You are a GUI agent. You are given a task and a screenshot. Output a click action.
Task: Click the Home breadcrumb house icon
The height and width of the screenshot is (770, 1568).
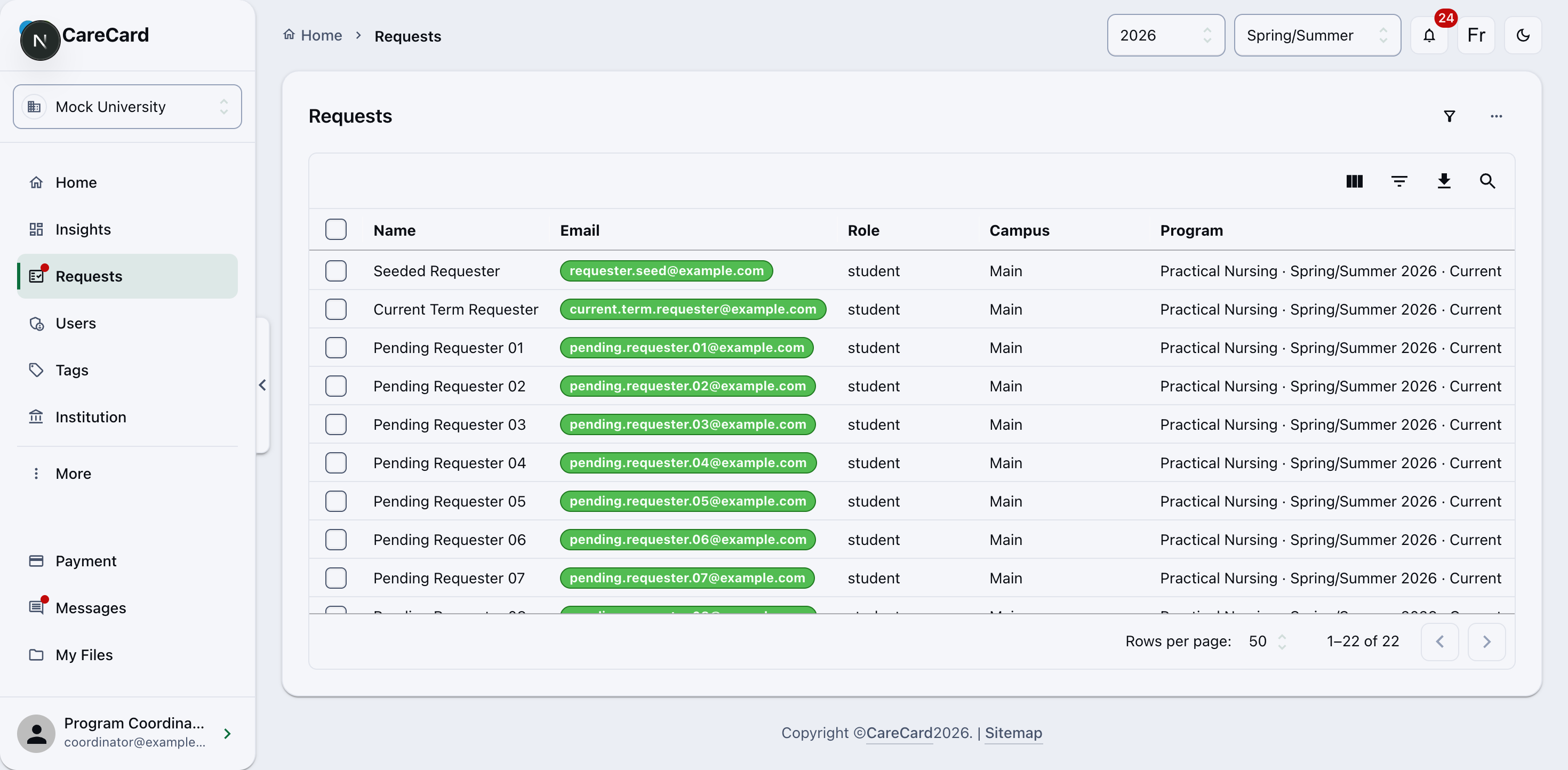pos(289,35)
